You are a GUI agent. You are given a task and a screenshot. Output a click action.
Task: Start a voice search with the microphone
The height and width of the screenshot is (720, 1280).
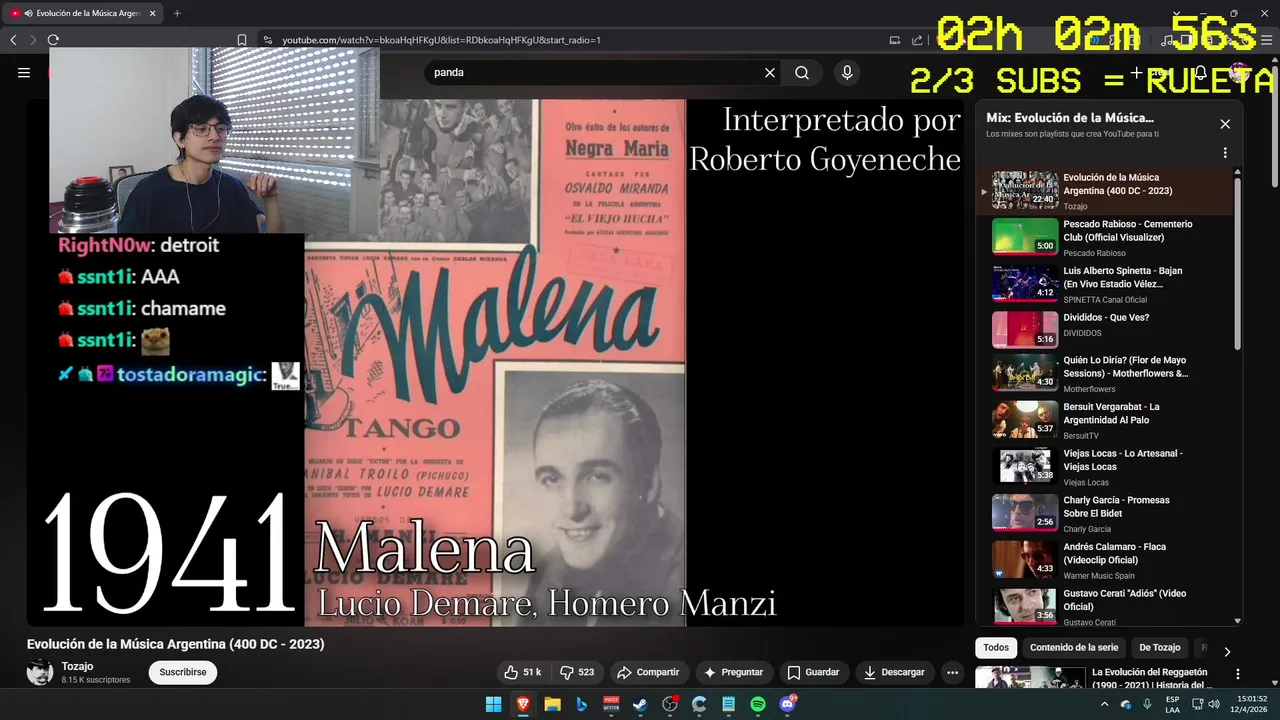tap(847, 72)
